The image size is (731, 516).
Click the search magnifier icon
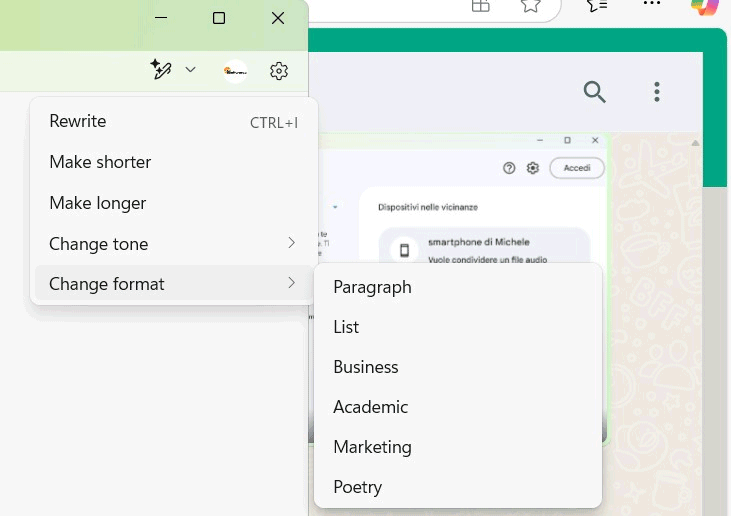point(595,92)
